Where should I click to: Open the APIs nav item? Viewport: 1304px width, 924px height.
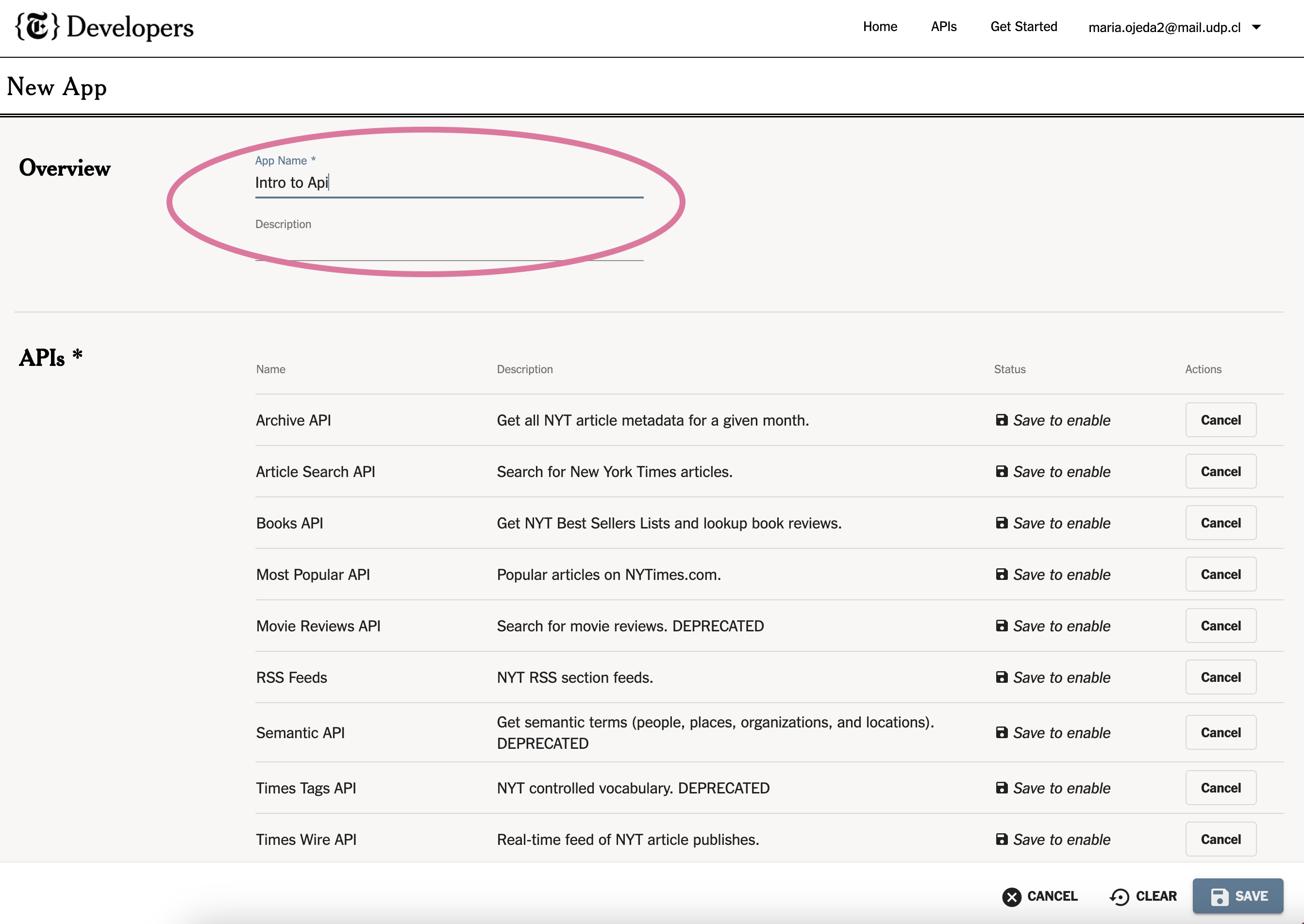coord(944,27)
